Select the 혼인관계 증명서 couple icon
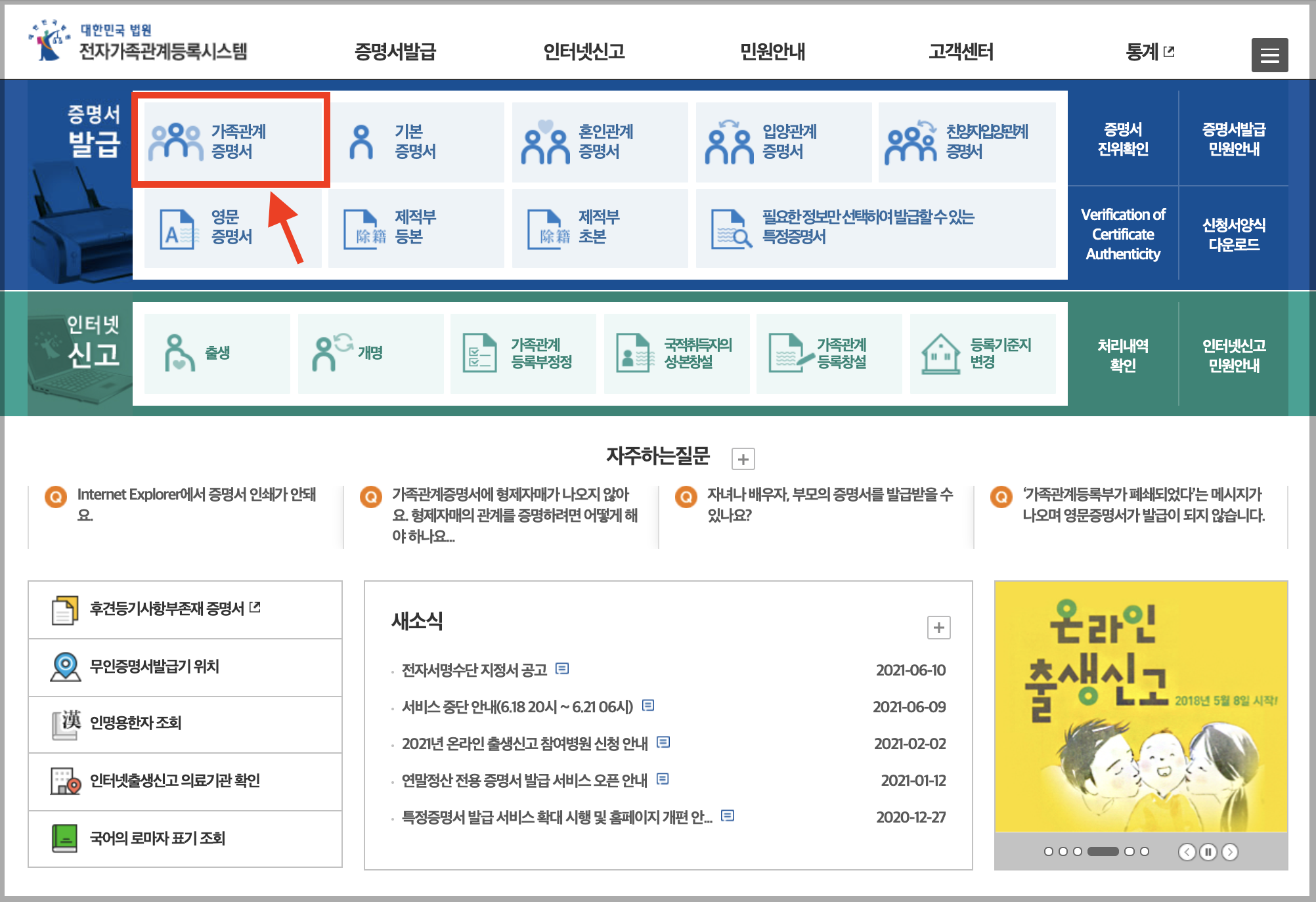The width and height of the screenshot is (1316, 902). point(545,142)
